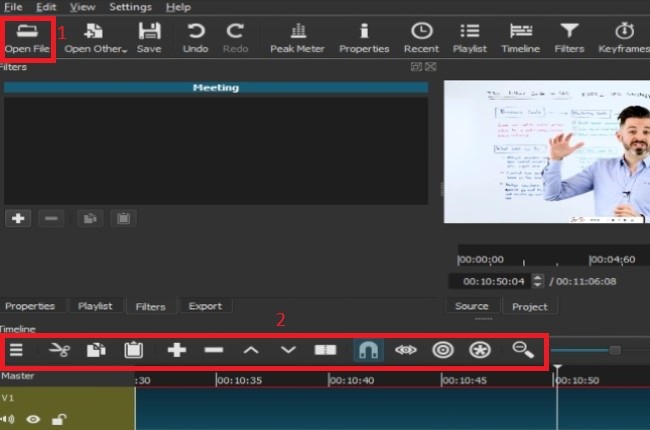
Task: Open the Open Other dropdown
Action: [x=95, y=38]
